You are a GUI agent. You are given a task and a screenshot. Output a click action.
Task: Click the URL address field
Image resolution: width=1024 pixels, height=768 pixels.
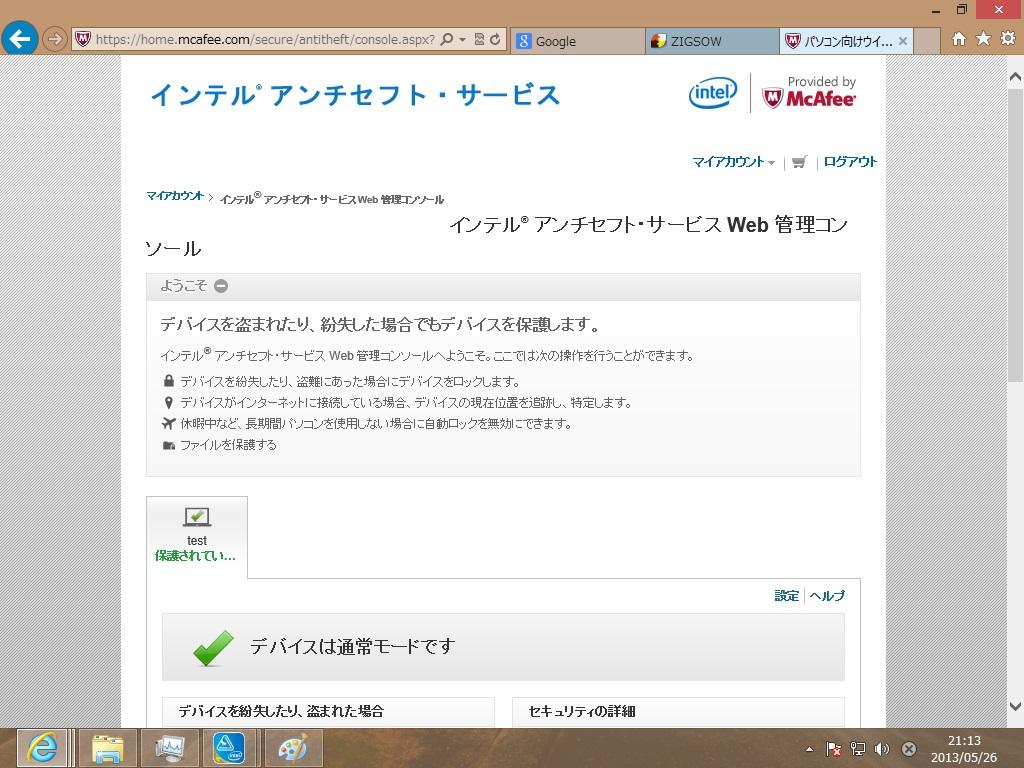pos(265,39)
